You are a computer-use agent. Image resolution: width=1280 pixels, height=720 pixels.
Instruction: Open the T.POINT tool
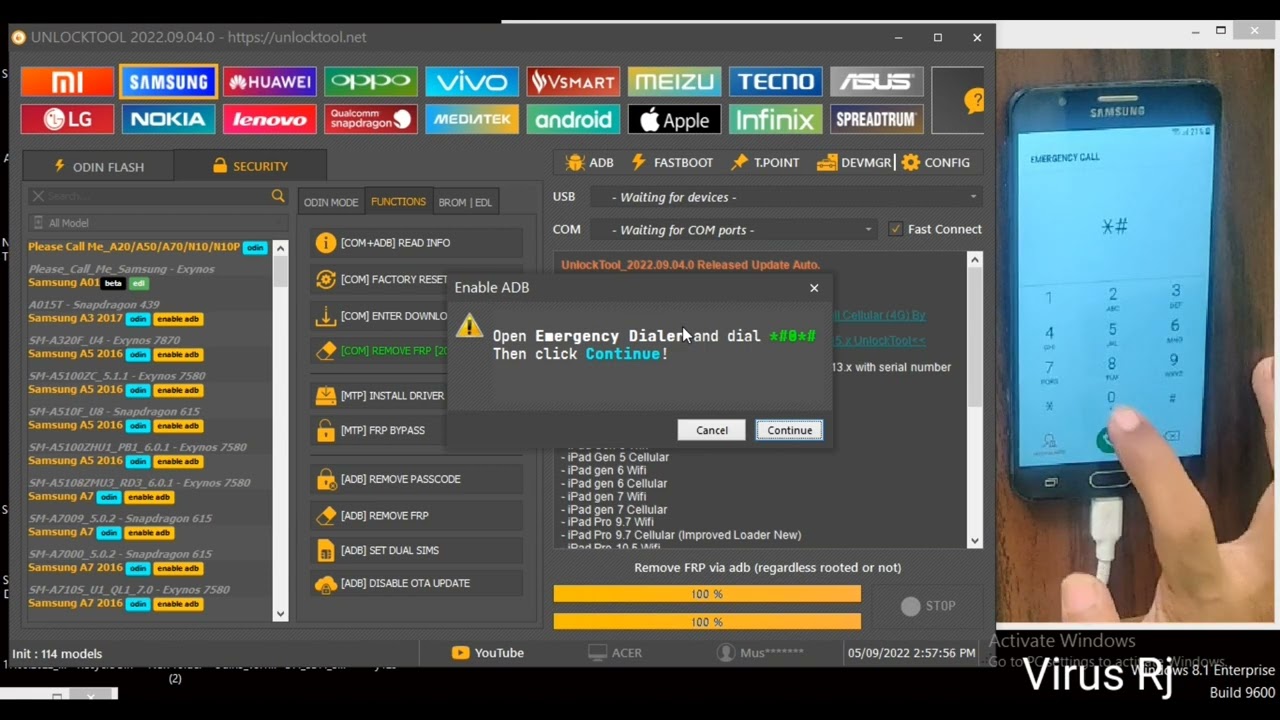click(x=765, y=162)
